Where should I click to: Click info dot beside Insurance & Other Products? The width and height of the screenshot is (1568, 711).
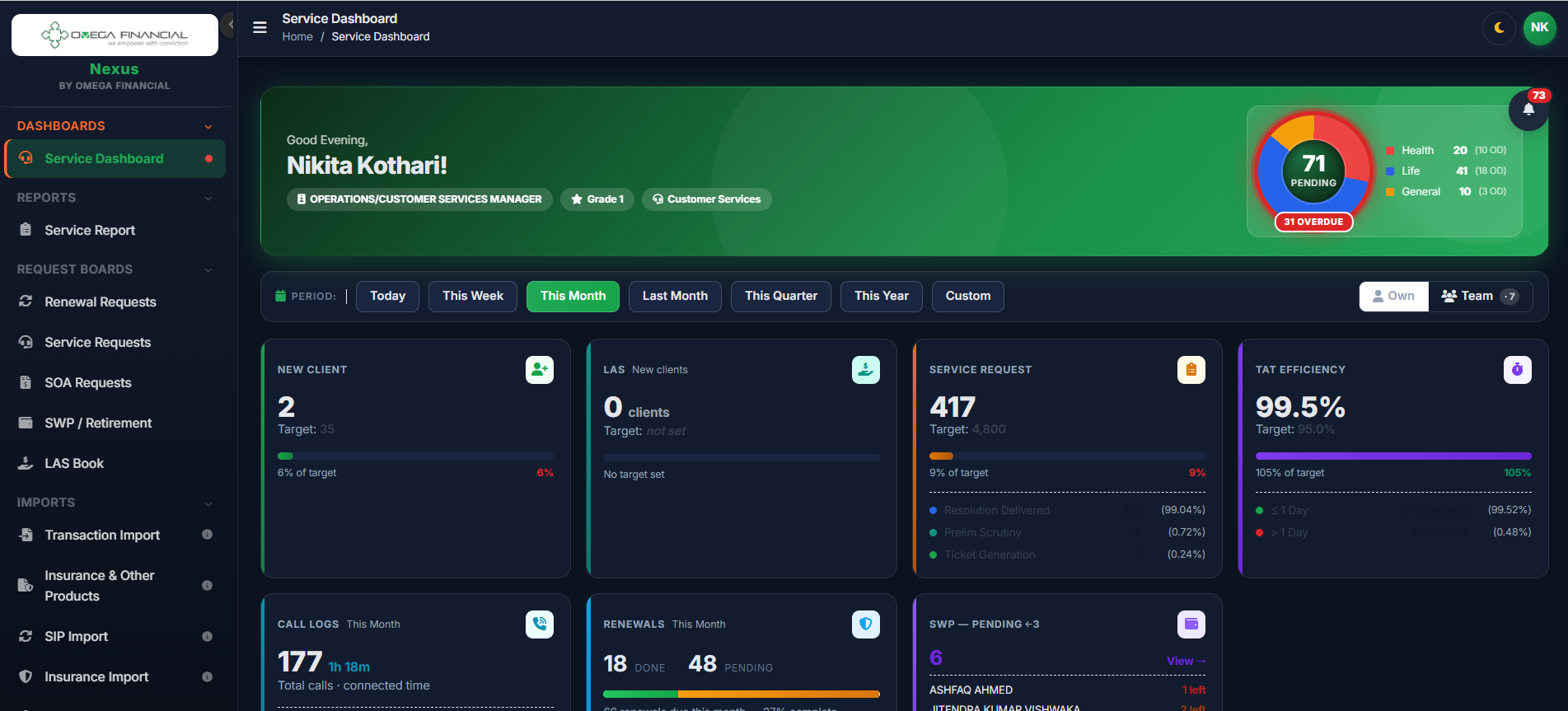click(207, 586)
